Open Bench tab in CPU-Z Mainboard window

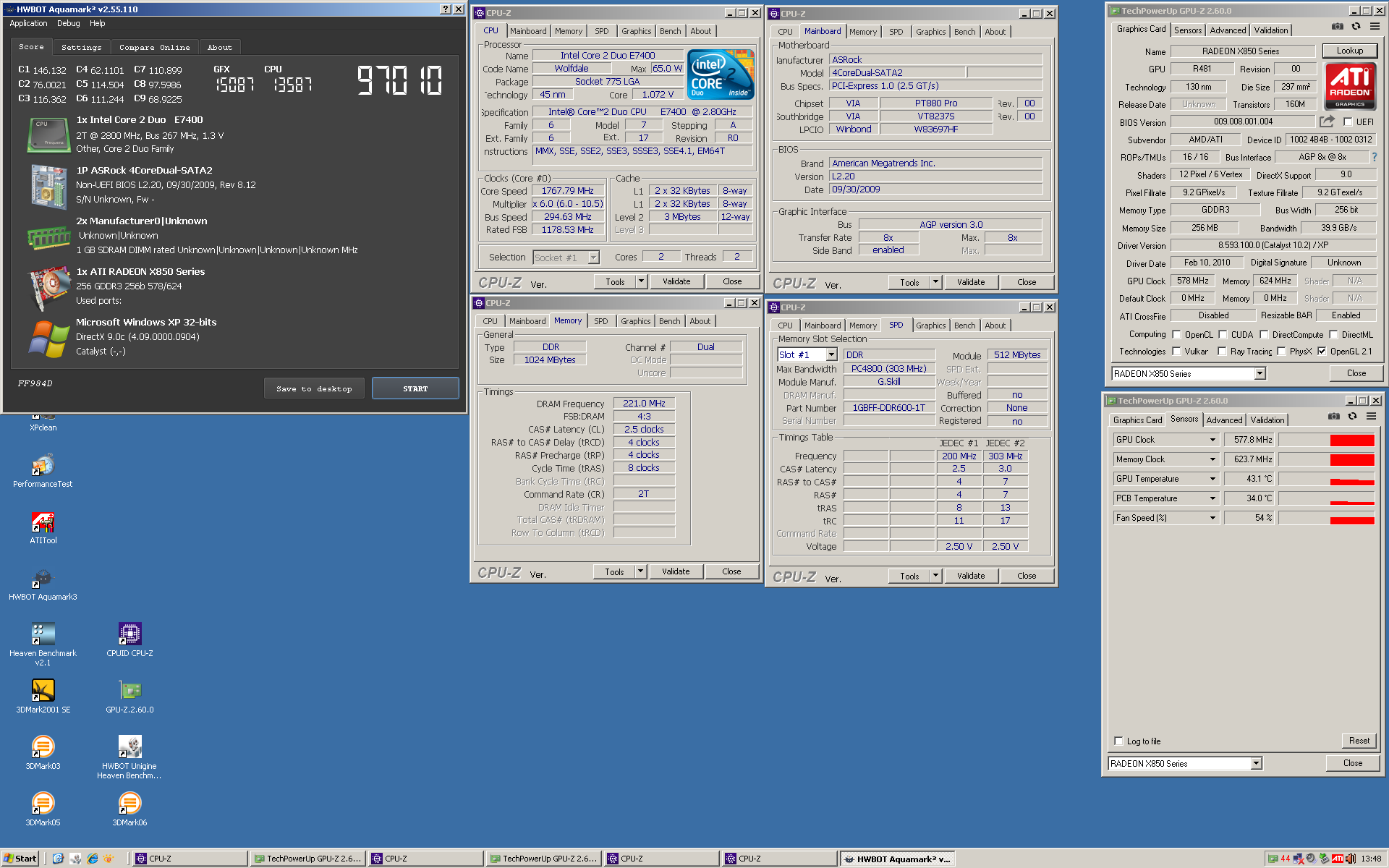click(965, 32)
